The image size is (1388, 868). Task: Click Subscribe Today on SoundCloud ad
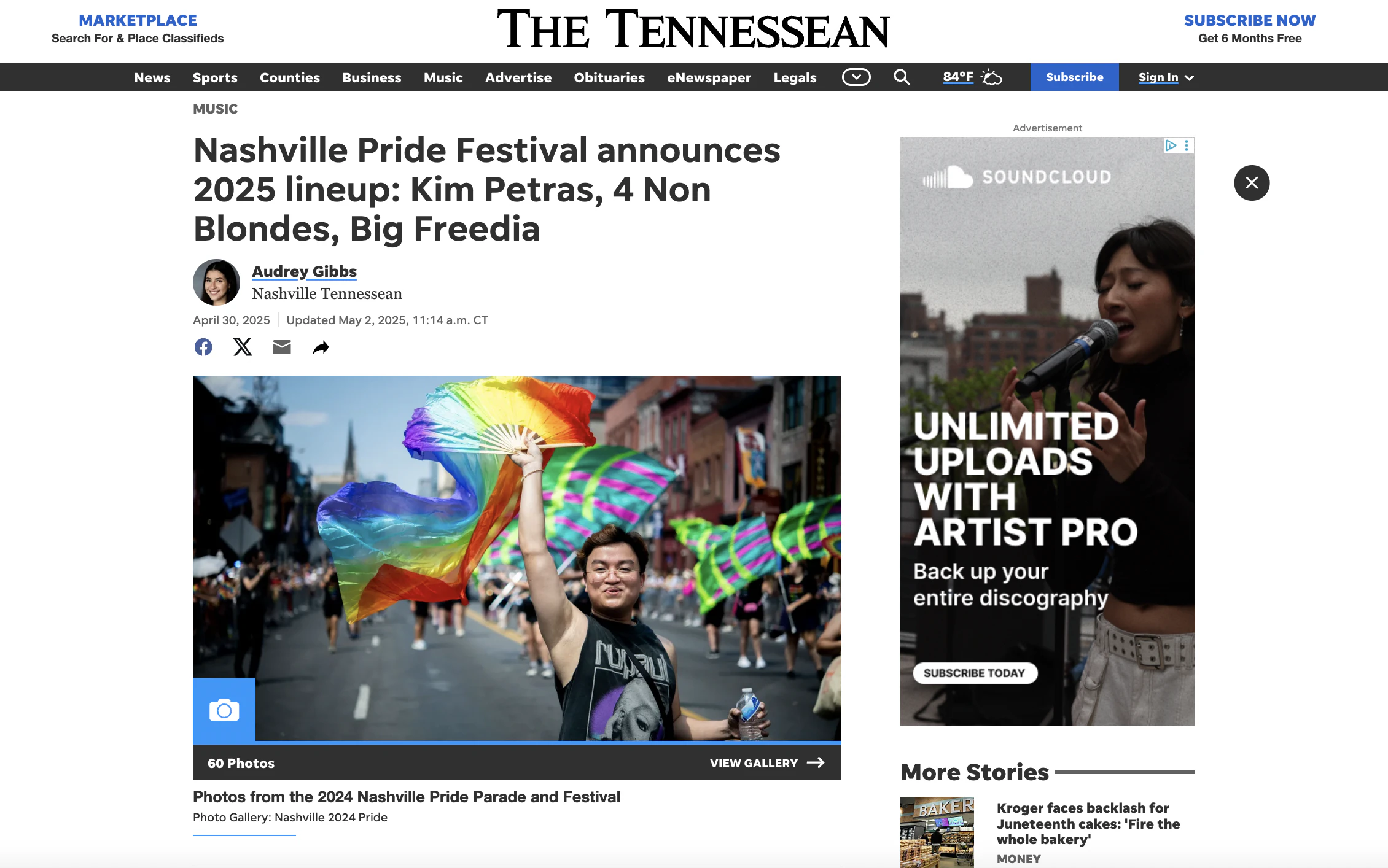[975, 673]
